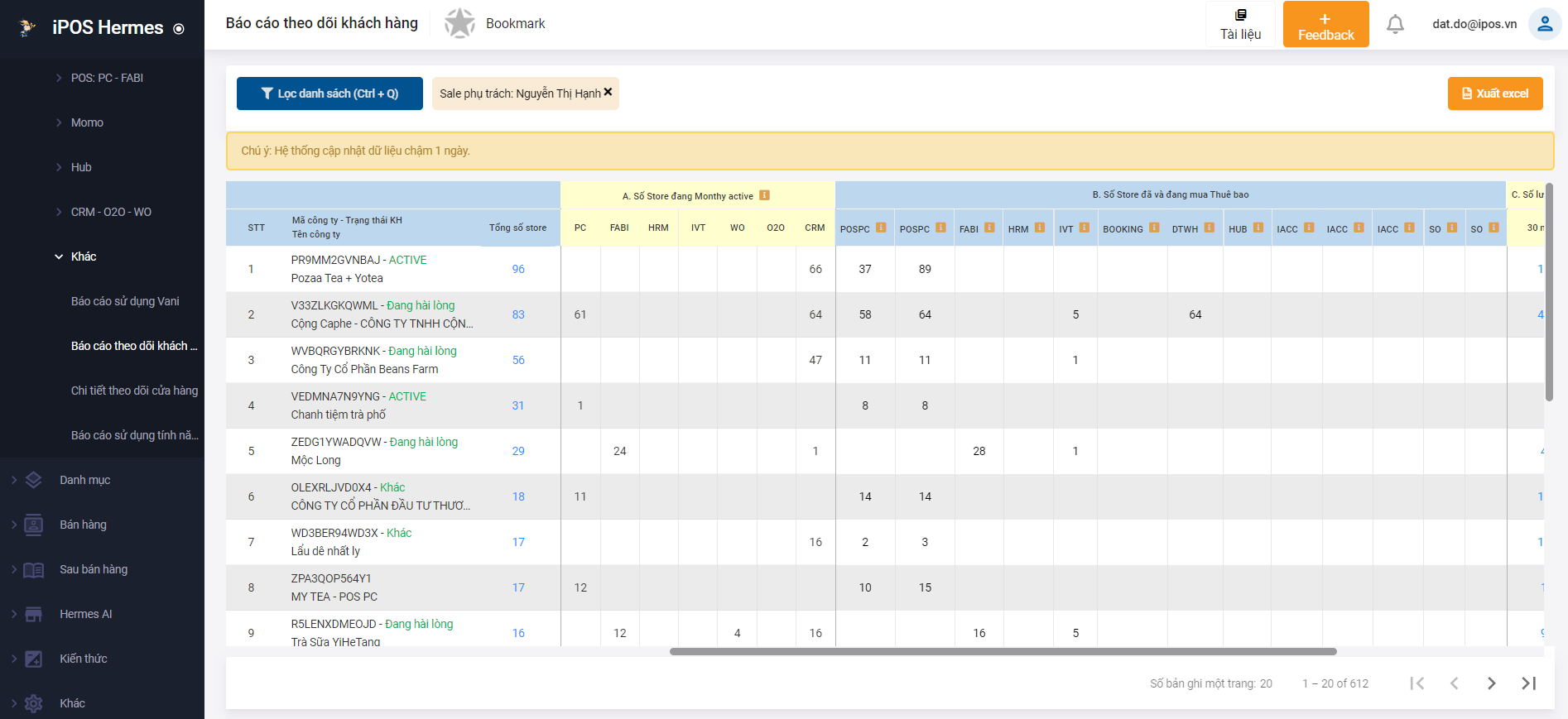
Task: Go to the first page
Action: 1417,683
